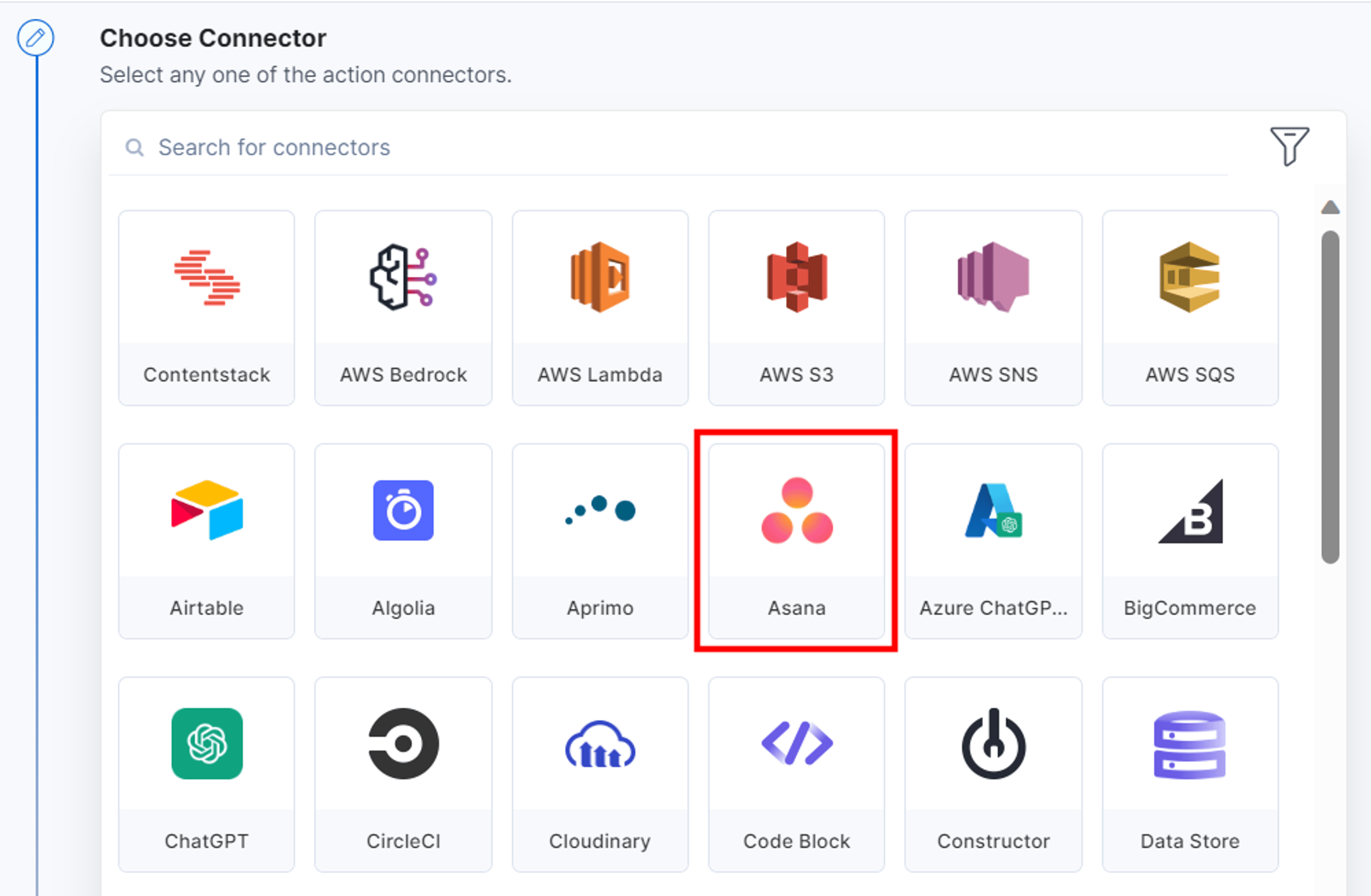Click the AWS Lambda label text

(600, 375)
